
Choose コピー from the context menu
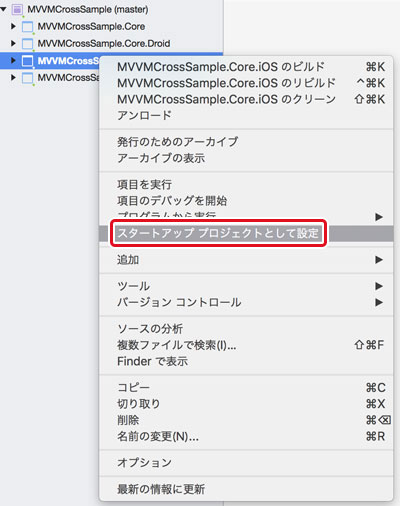246,387
